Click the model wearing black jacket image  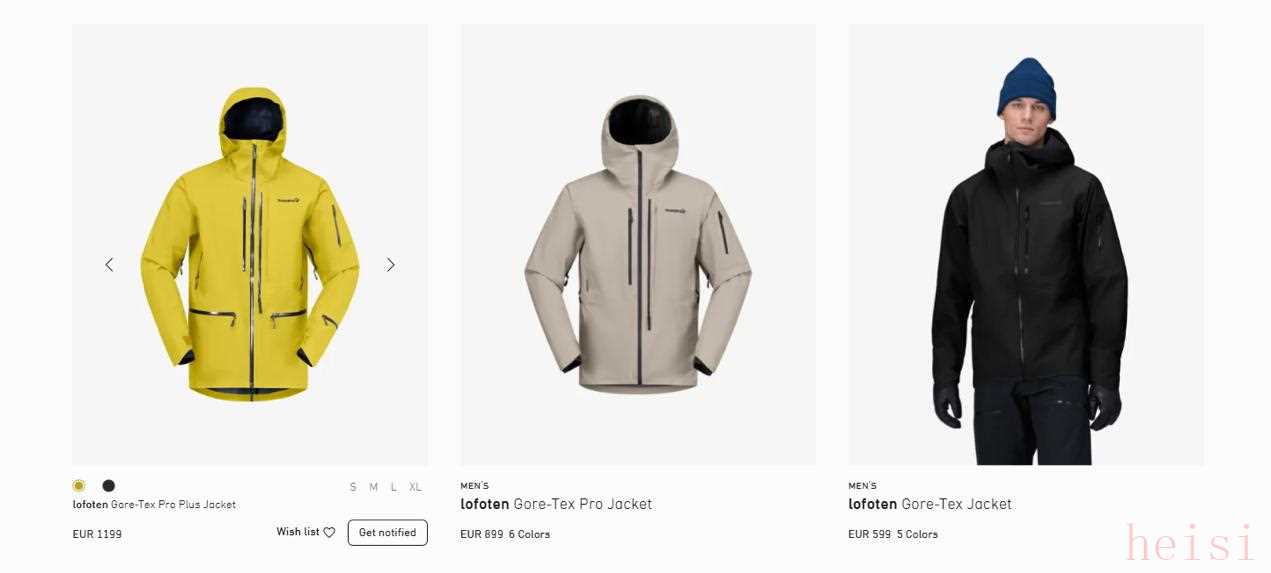(x=1026, y=245)
